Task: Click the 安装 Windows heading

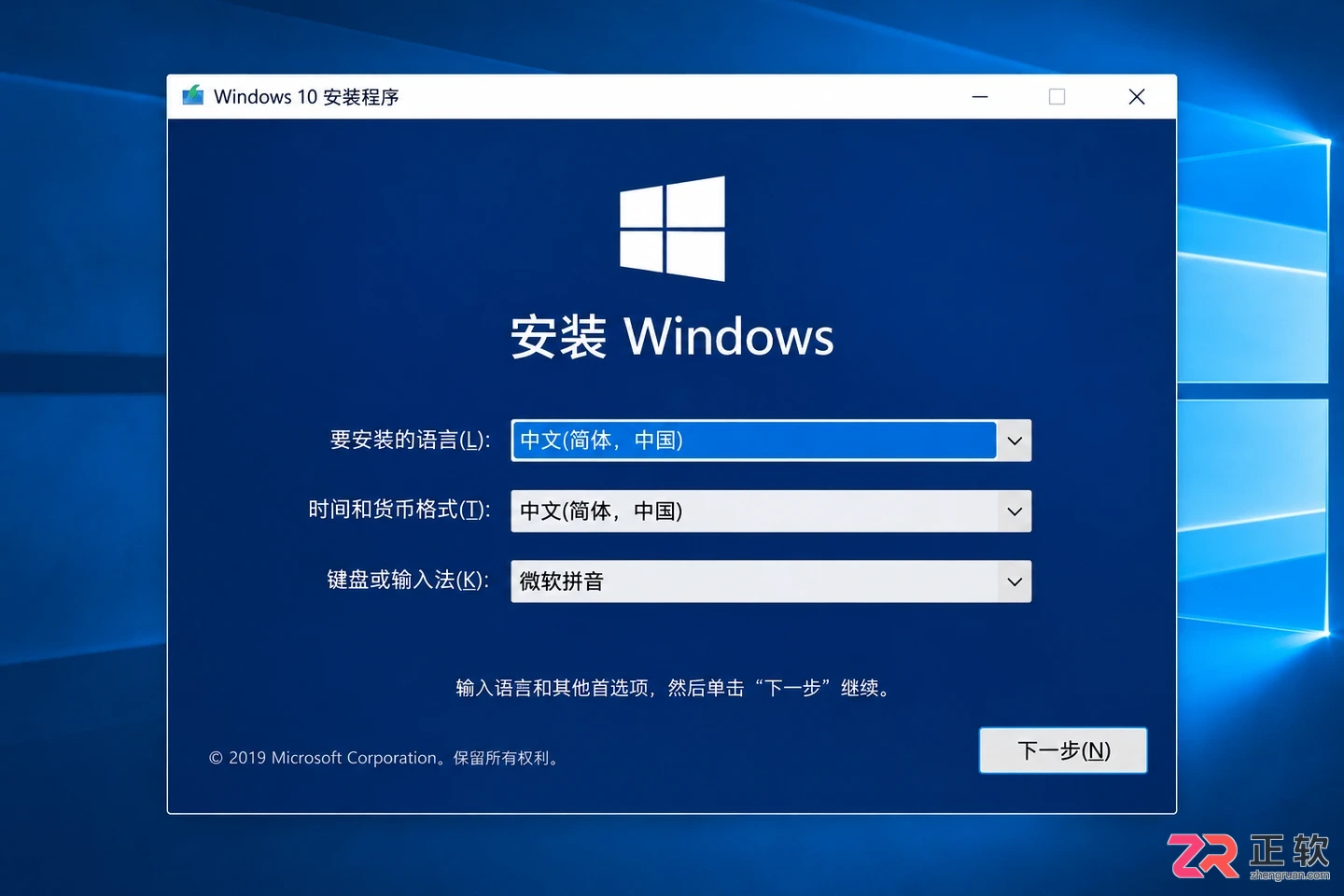Action: pyautogui.click(x=672, y=336)
